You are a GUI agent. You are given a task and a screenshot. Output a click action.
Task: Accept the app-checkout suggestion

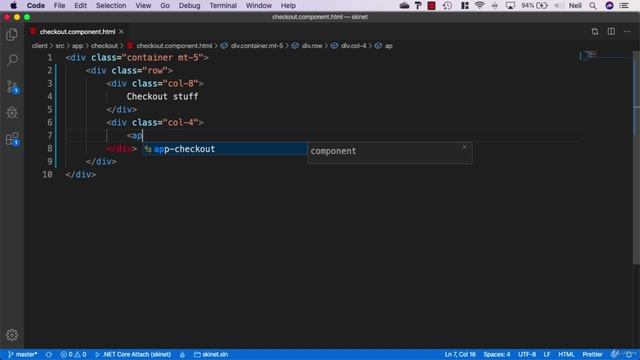coord(224,149)
